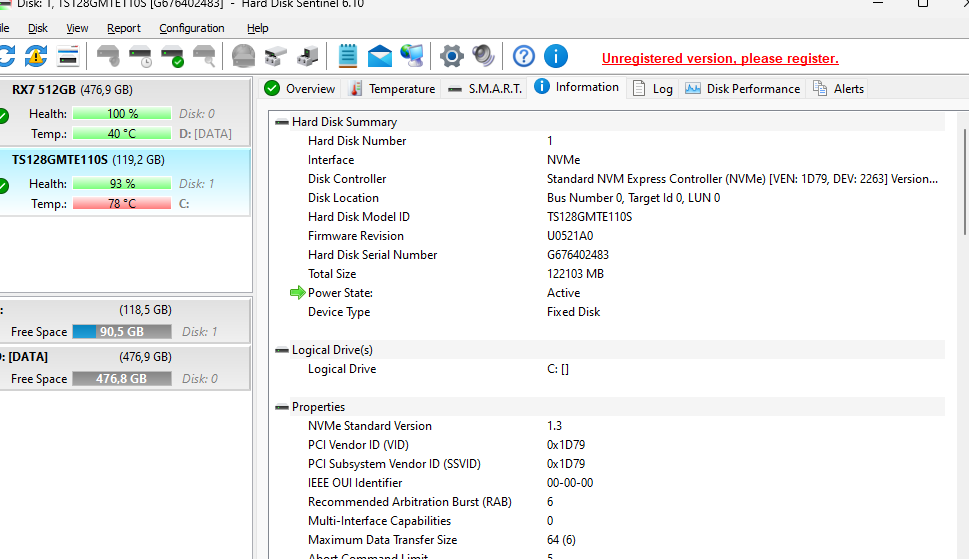Click the blue notepad report icon
The height and width of the screenshot is (559, 969).
(x=348, y=56)
